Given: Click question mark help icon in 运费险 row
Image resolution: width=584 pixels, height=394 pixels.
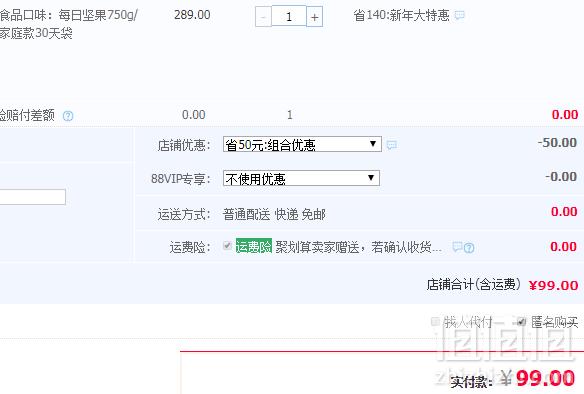Looking at the screenshot, I should [469, 248].
